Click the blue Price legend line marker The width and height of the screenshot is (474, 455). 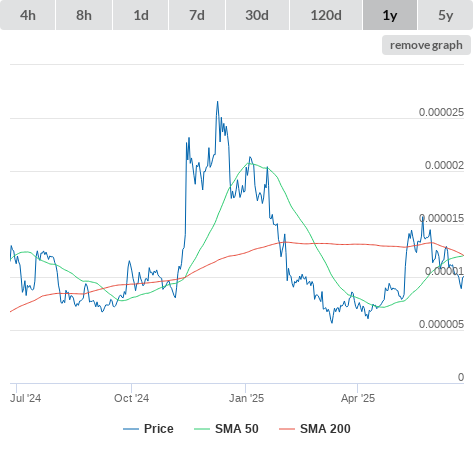click(131, 429)
